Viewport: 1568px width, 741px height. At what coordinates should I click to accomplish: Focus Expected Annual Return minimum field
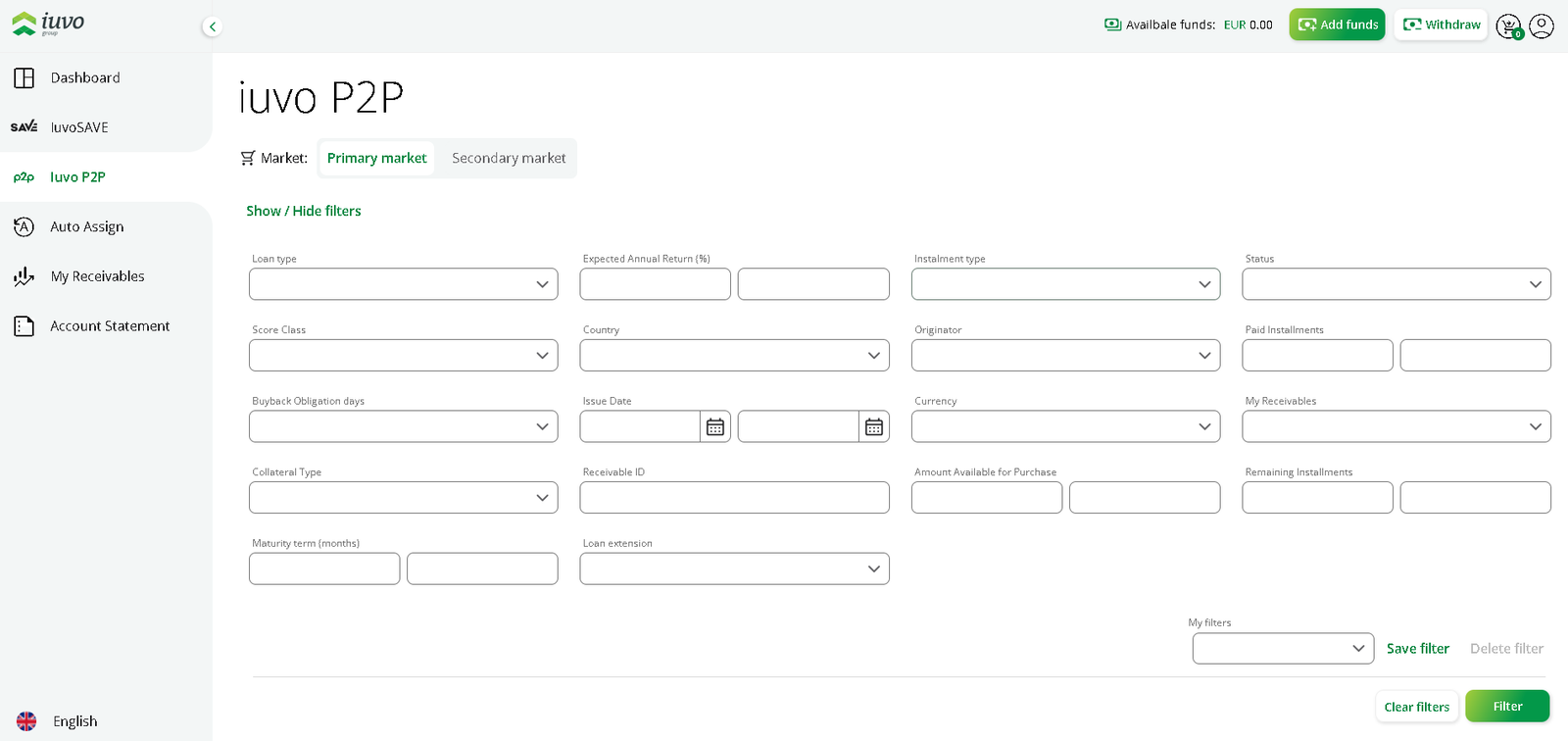pyautogui.click(x=656, y=284)
